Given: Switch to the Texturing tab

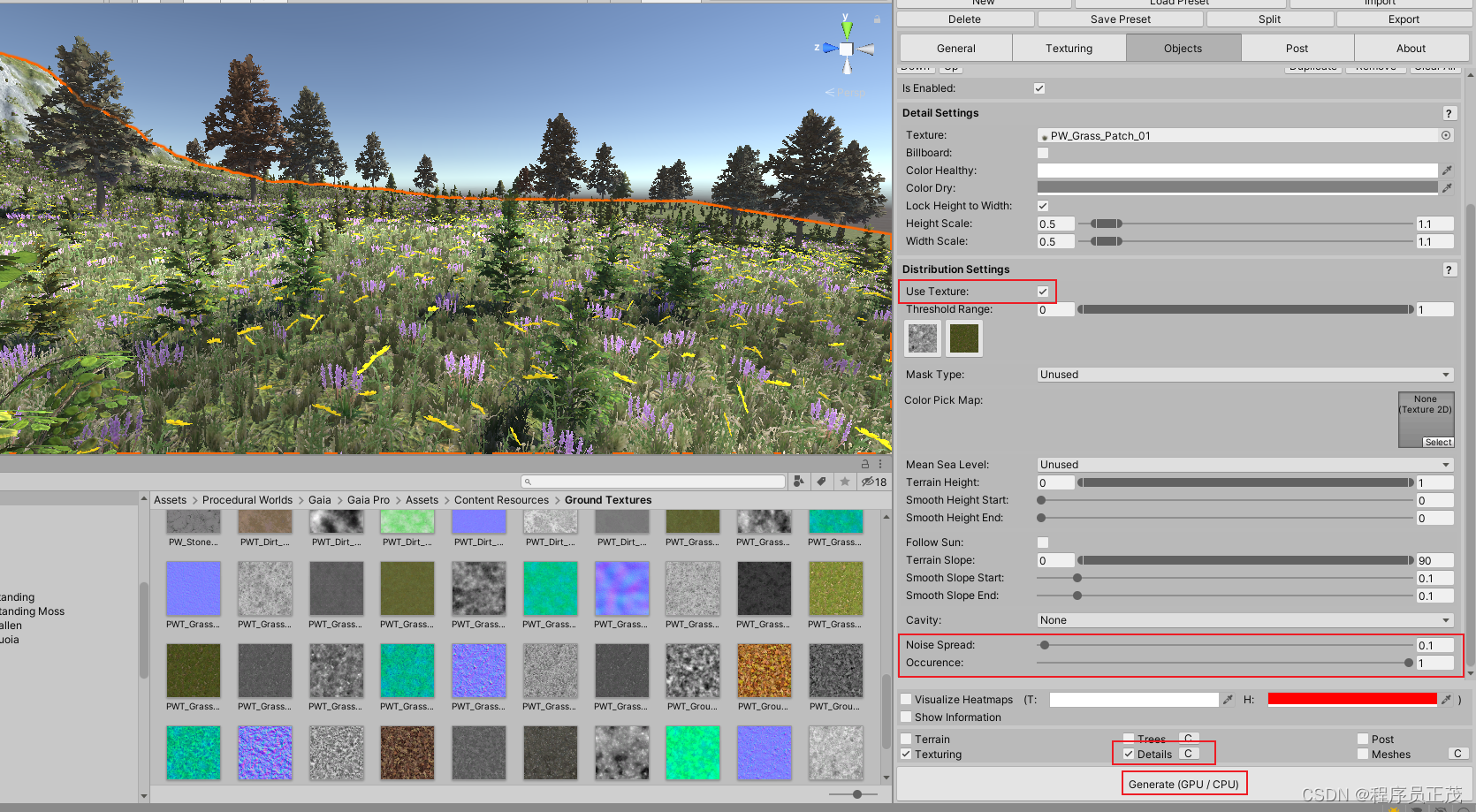Looking at the screenshot, I should 1068,48.
